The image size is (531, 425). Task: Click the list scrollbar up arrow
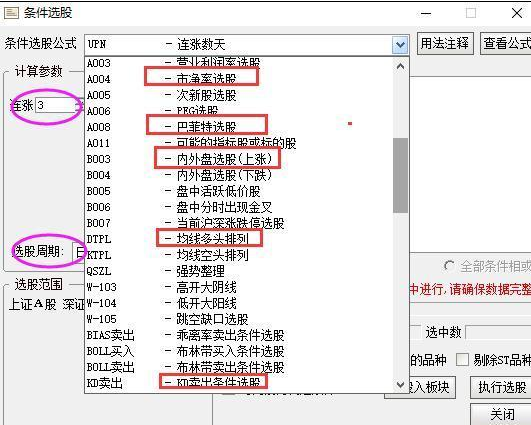pyautogui.click(x=400, y=66)
